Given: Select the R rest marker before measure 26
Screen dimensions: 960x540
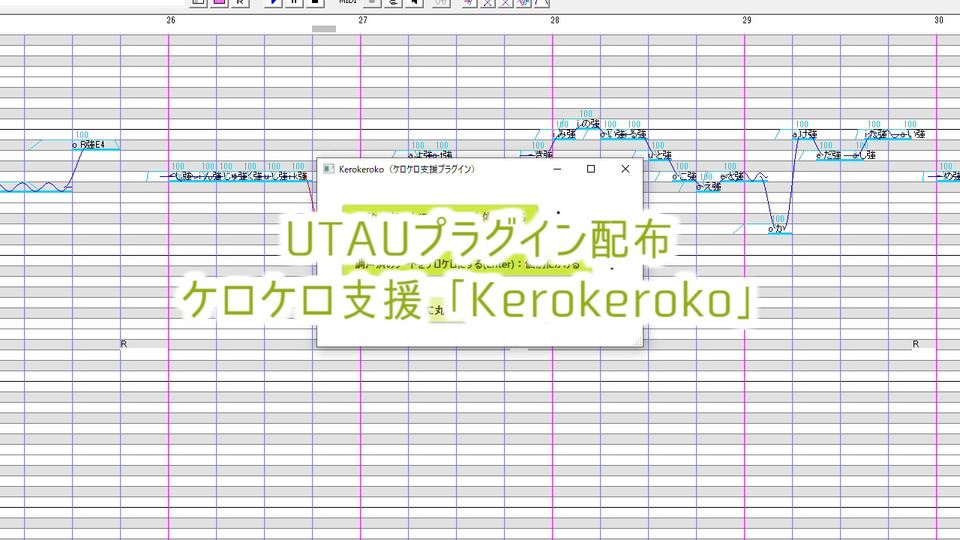Looking at the screenshot, I should [124, 344].
